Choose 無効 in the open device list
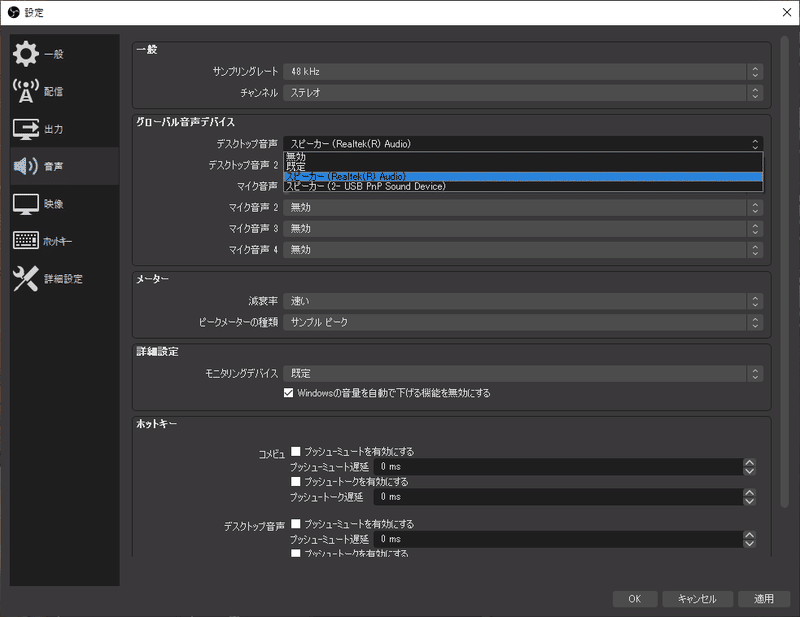Screen dimensions: 800x617 (x=523, y=157)
